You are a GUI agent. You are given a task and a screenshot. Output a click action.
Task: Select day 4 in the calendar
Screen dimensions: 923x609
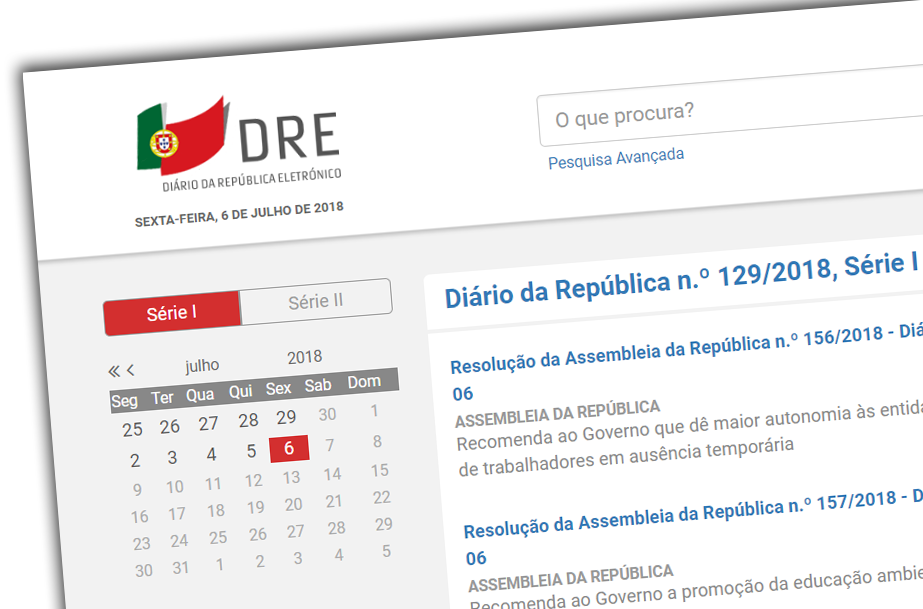coord(211,454)
